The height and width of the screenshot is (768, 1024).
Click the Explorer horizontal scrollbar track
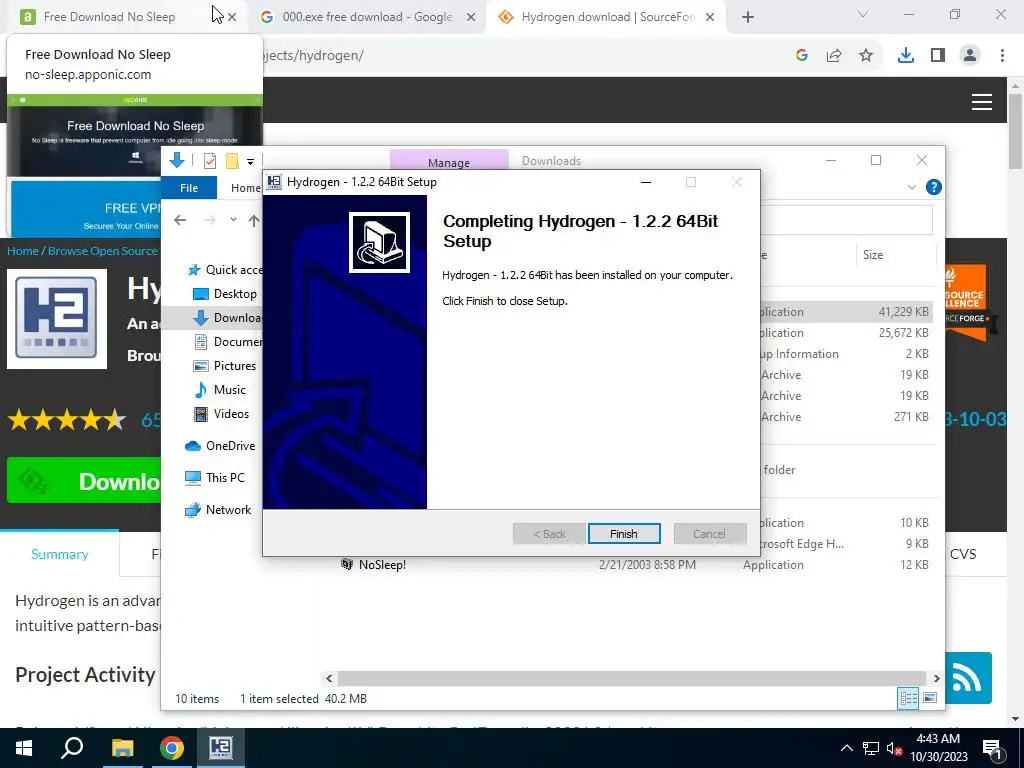[x=632, y=678]
